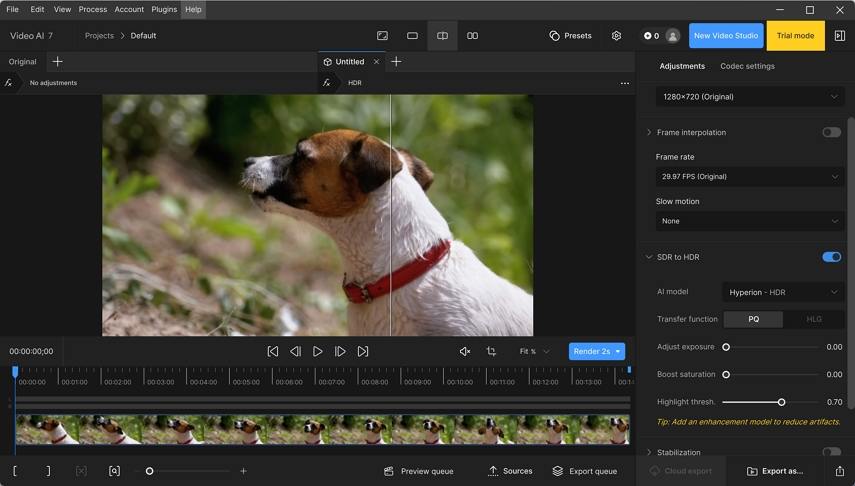Image resolution: width=855 pixels, height=486 pixels.
Task: Switch to the Codec settings tab
Action: 747,66
